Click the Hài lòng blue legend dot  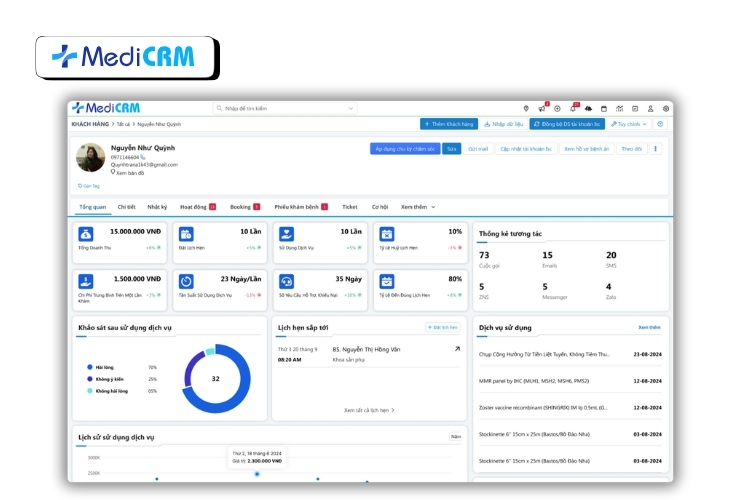(x=89, y=367)
